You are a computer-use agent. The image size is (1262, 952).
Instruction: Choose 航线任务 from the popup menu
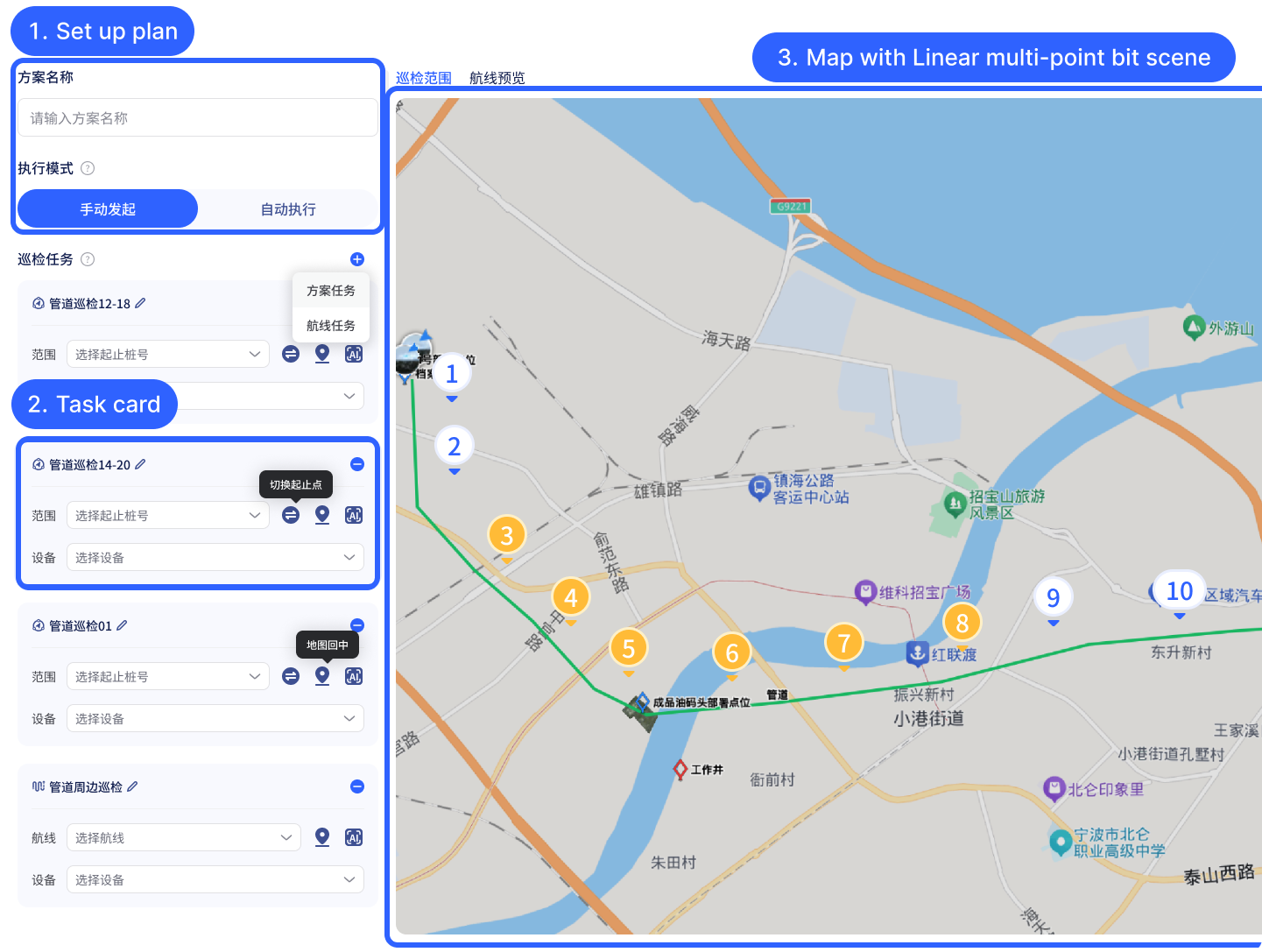coord(330,326)
